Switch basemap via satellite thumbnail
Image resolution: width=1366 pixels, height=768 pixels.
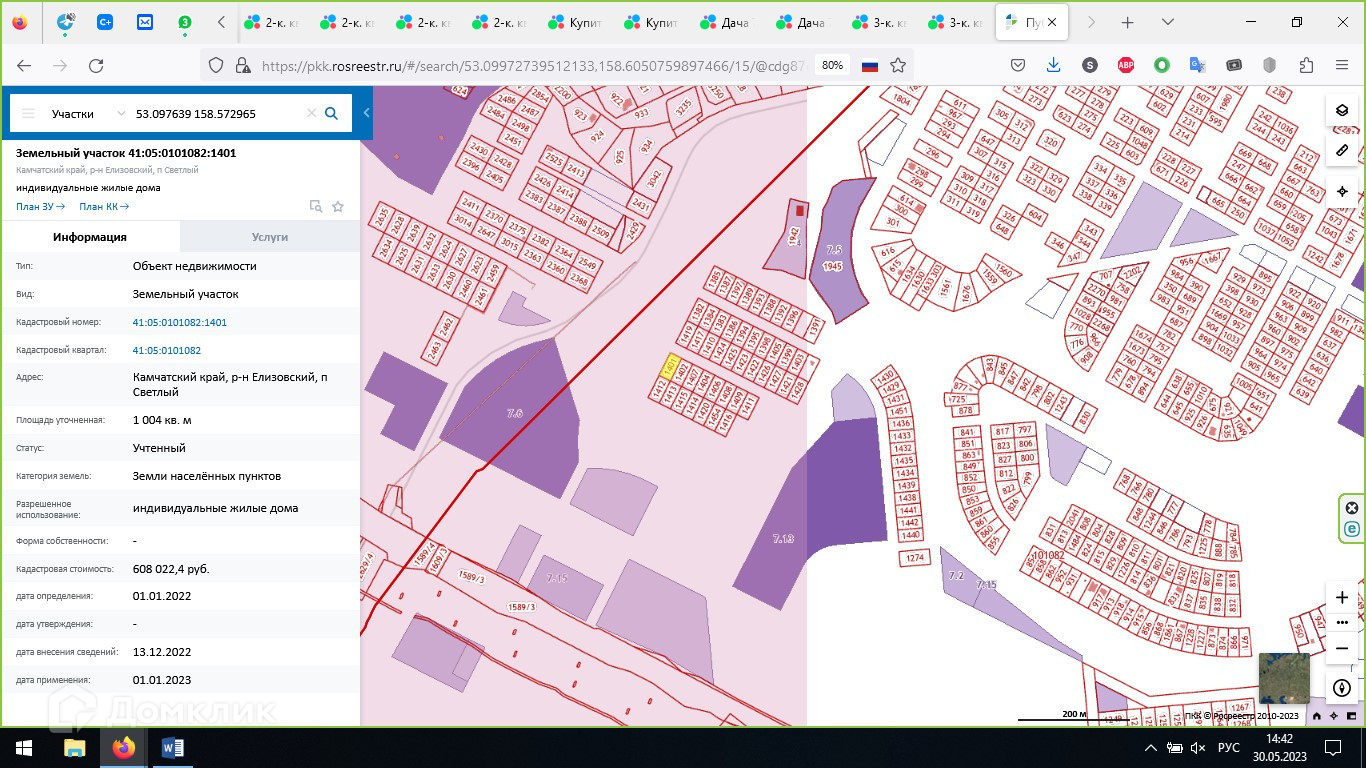point(1283,678)
